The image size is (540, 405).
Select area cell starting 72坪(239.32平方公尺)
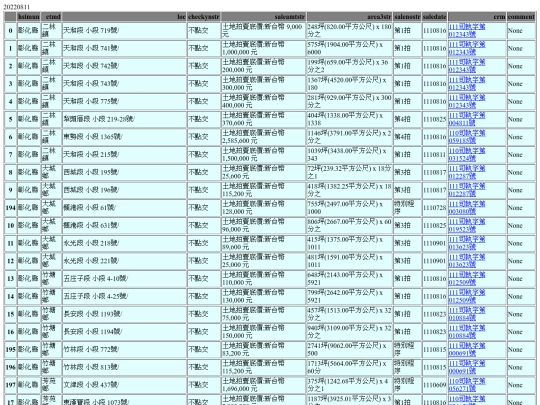pyautogui.click(x=350, y=172)
